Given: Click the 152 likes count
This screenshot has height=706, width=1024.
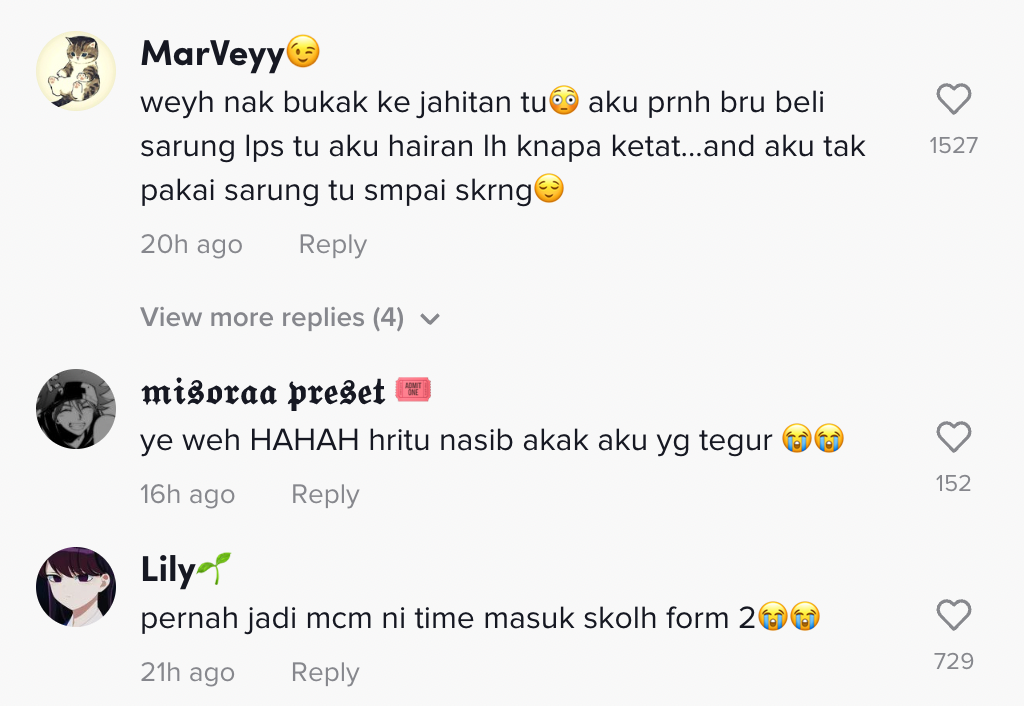Looking at the screenshot, I should pos(953,483).
